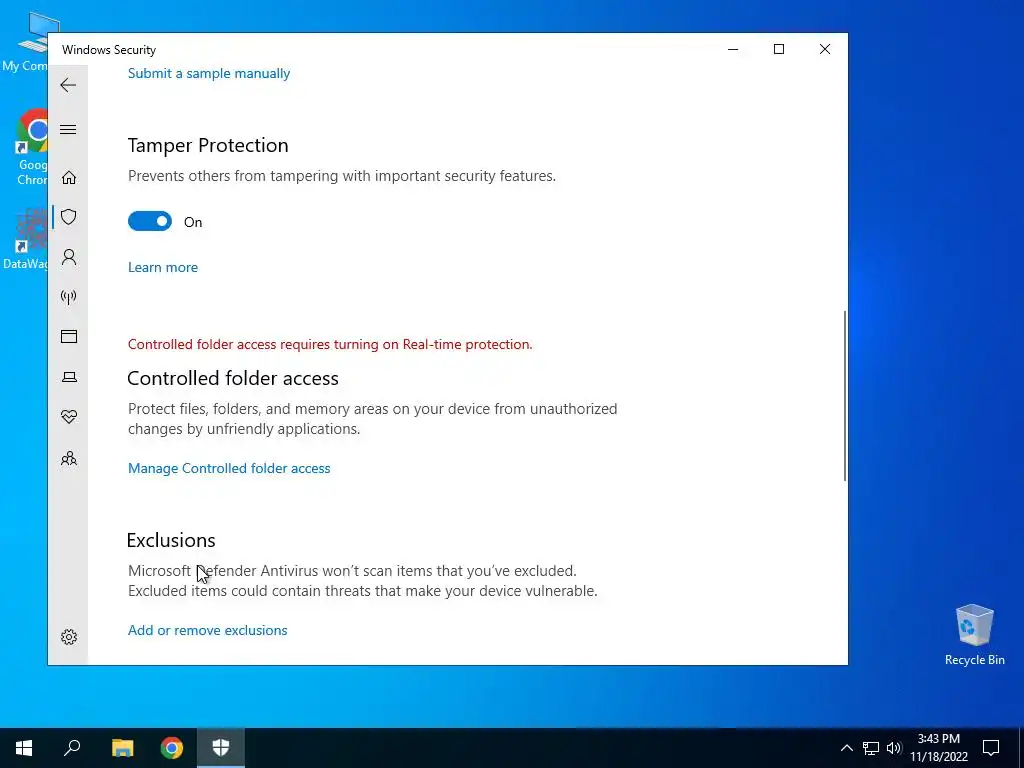1024x768 pixels.
Task: Open network icon in system tray
Action: (x=871, y=748)
